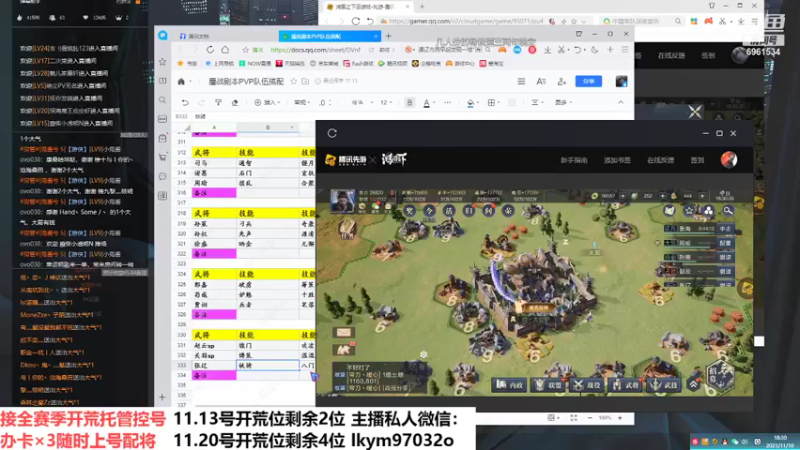Refresh the docs.qq.com page
800x450 pixels.
pyautogui.click(x=210, y=50)
